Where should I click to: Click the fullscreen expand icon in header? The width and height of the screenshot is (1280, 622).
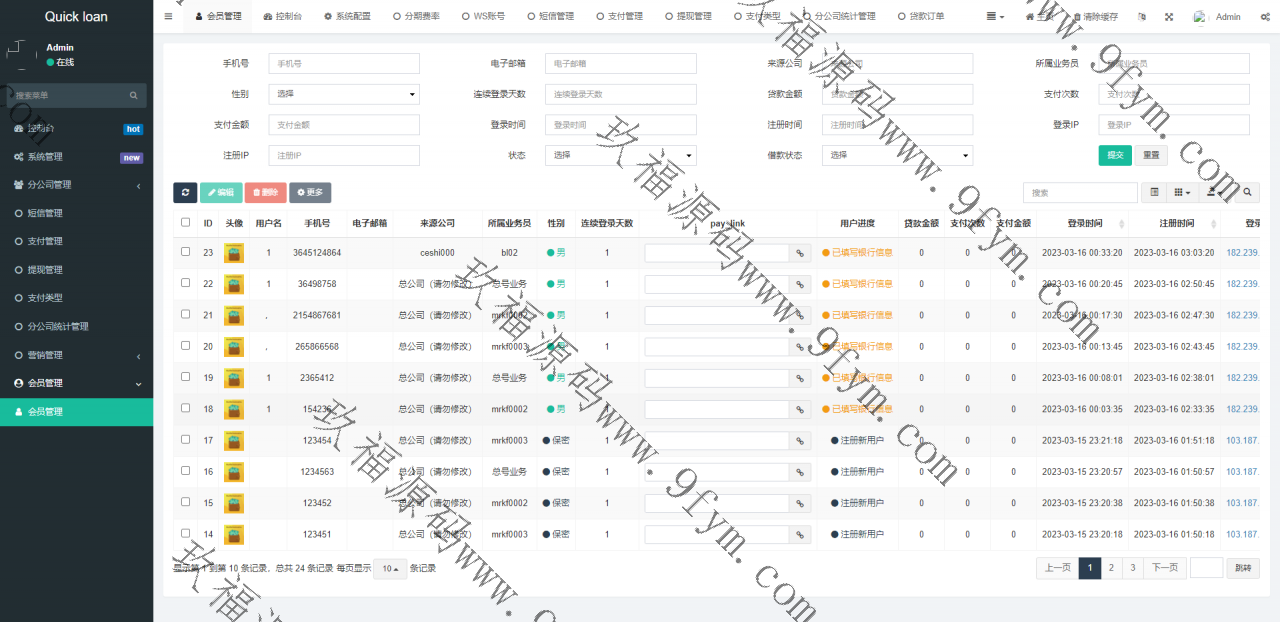click(x=1169, y=17)
